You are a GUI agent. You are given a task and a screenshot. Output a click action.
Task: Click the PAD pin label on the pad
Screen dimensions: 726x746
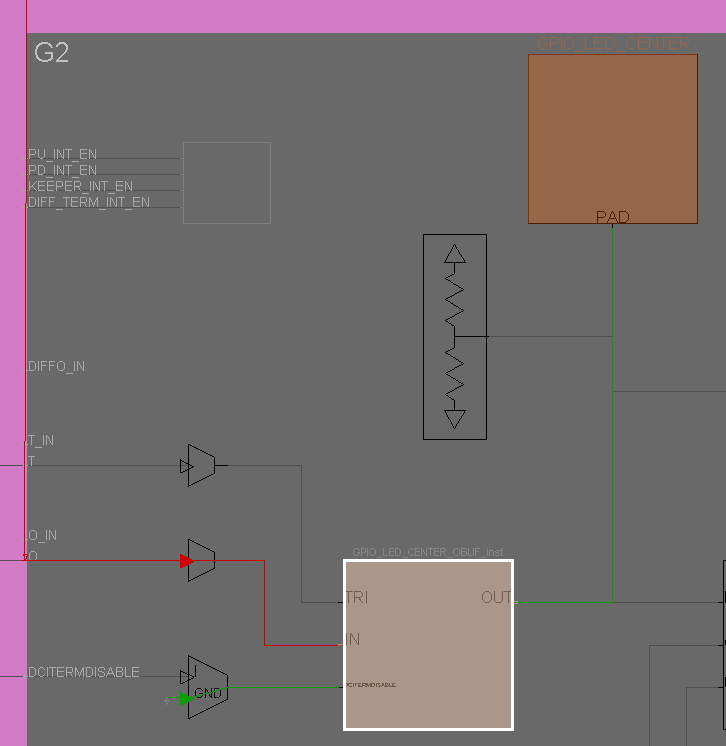[613, 217]
